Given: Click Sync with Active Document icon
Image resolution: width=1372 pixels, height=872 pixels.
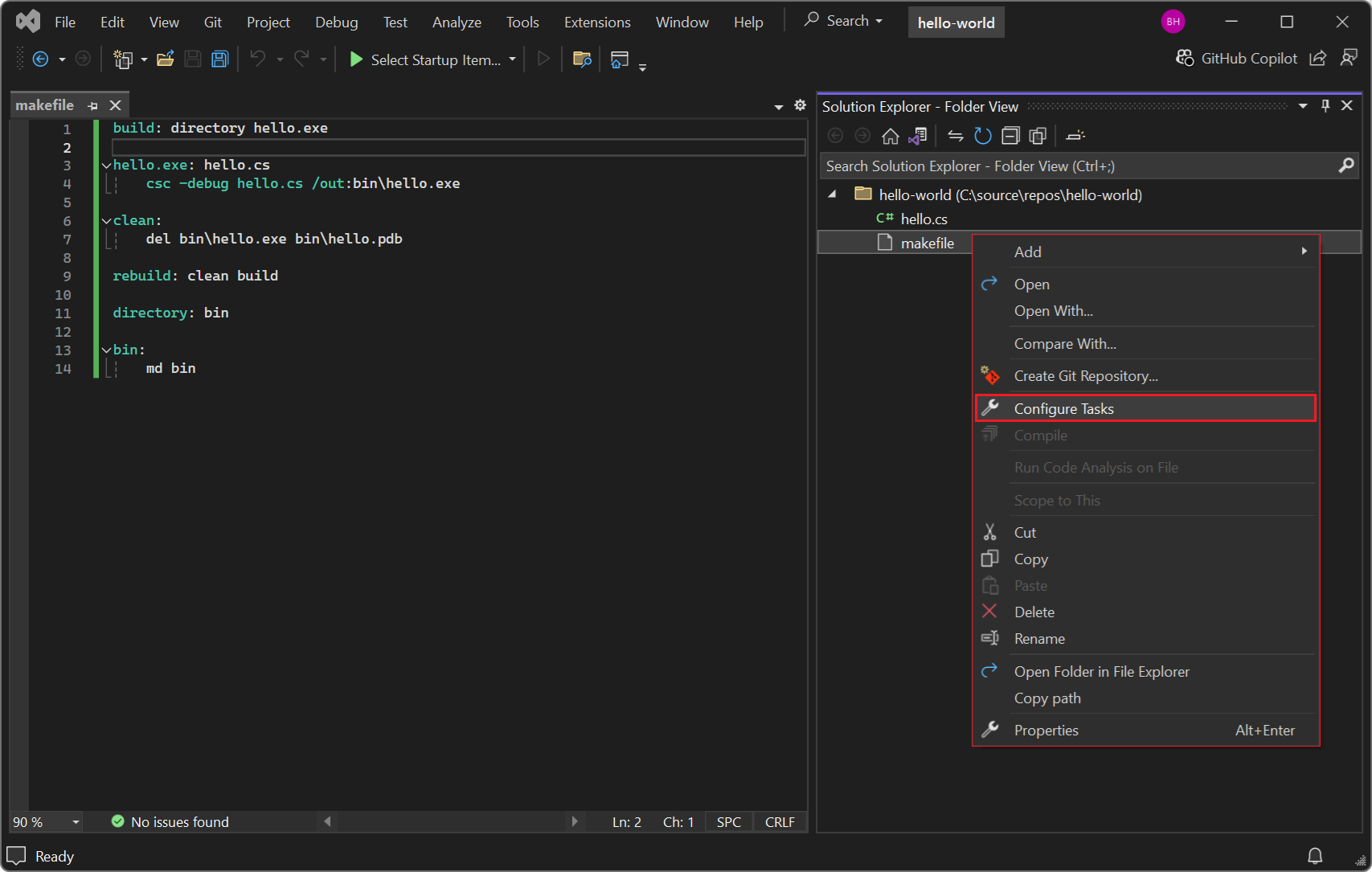Looking at the screenshot, I should pos(956,137).
